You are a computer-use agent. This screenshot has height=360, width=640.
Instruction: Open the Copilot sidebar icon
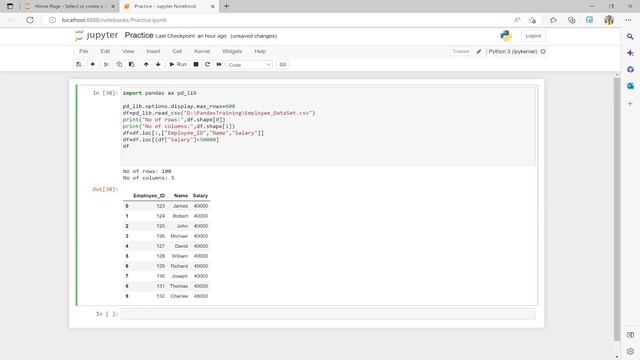[x=630, y=53]
